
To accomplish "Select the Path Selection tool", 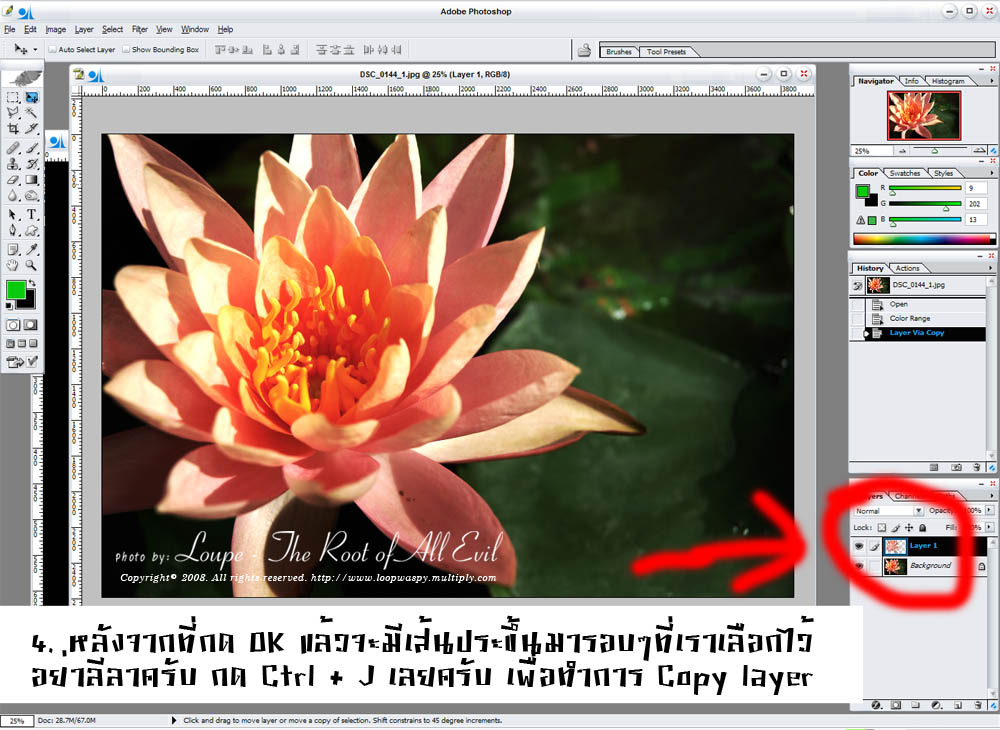I will pyautogui.click(x=13, y=215).
